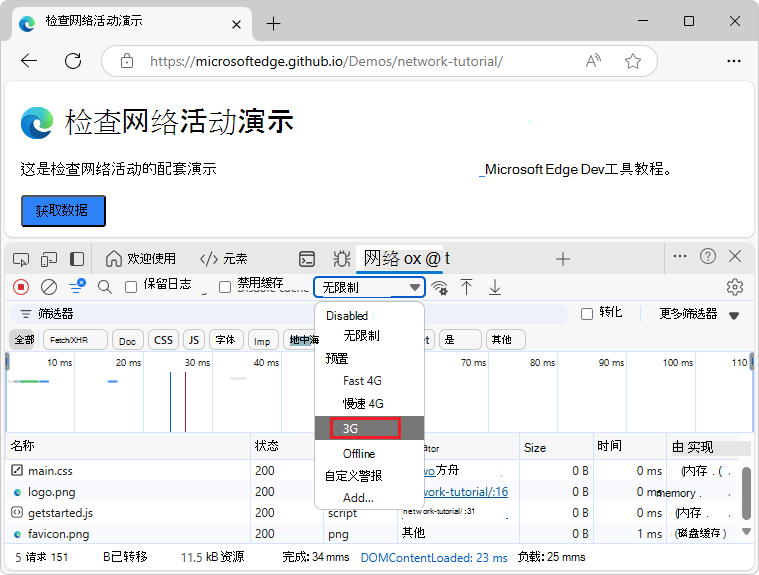
Task: Filter by 其他 requests
Action: click(505, 340)
